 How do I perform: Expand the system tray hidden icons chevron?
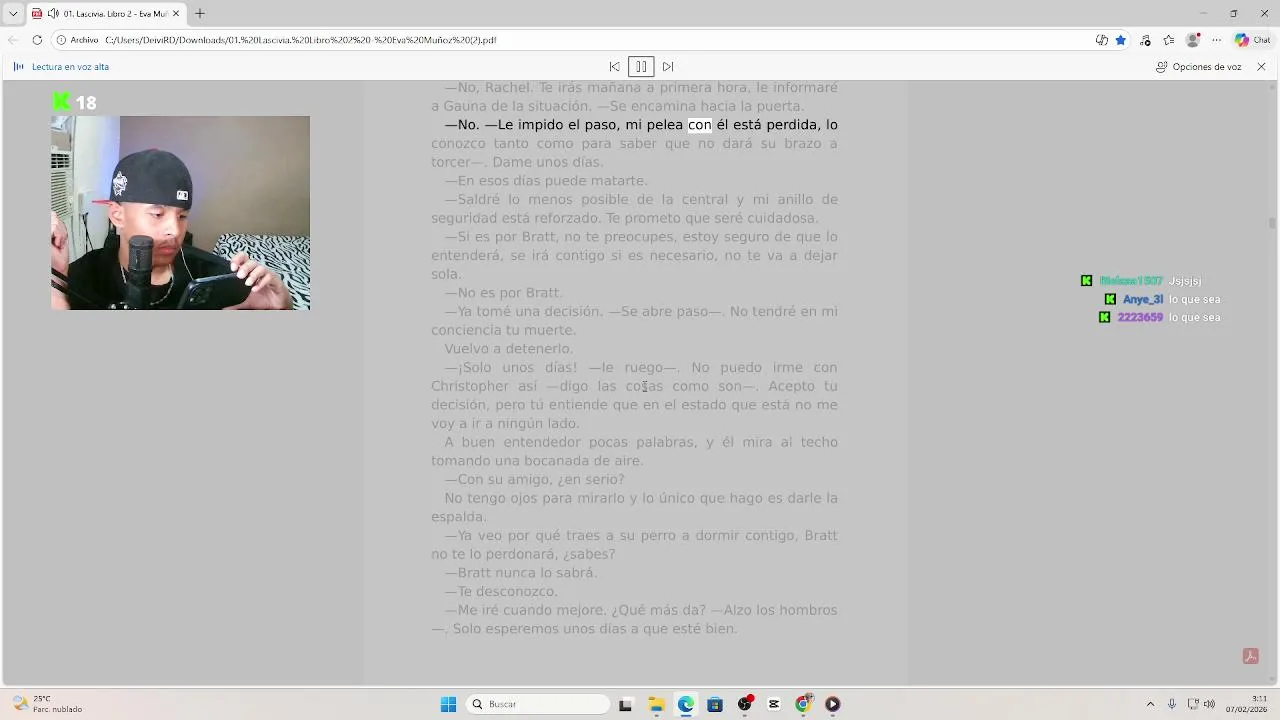[x=1150, y=704]
